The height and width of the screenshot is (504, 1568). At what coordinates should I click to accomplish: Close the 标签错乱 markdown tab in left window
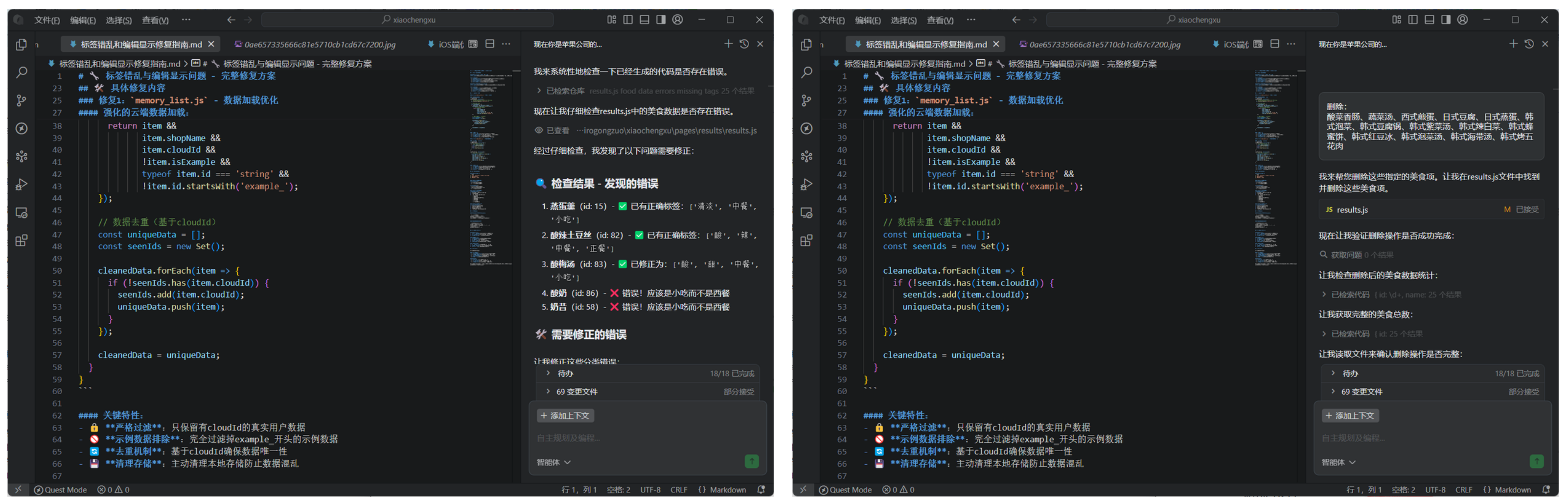[x=211, y=44]
